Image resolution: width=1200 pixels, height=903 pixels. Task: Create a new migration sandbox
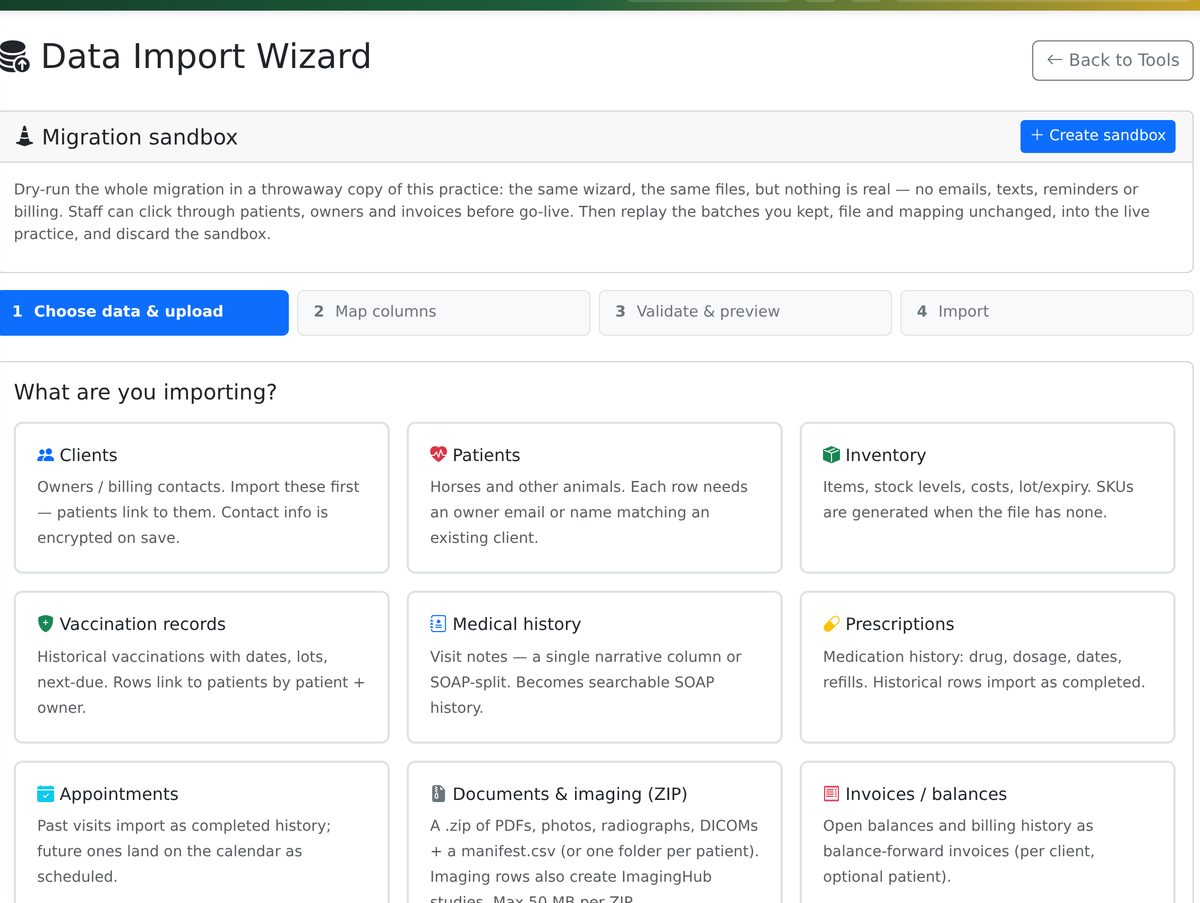coord(1098,136)
